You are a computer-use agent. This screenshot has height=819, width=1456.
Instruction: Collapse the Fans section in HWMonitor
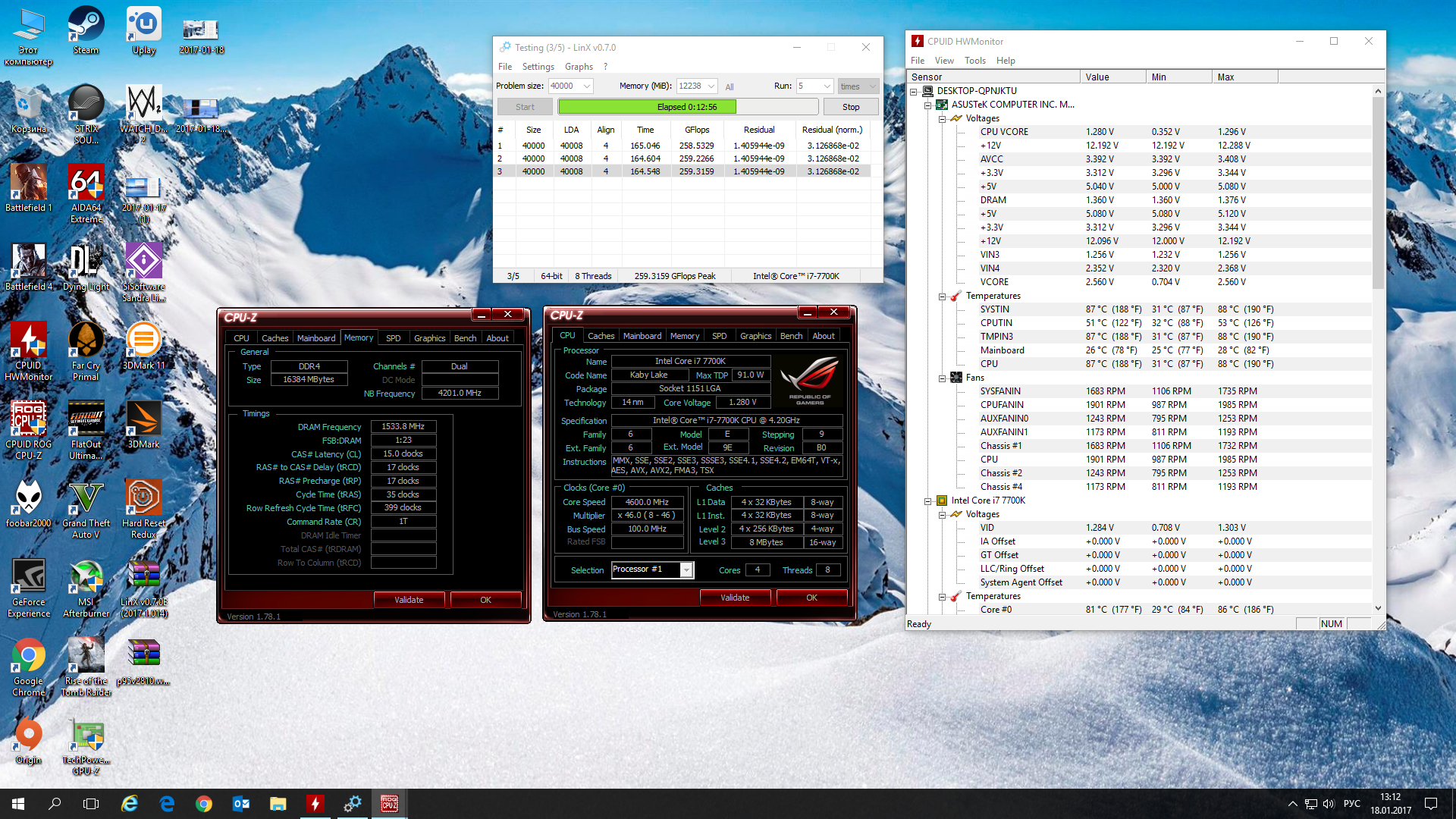[943, 378]
